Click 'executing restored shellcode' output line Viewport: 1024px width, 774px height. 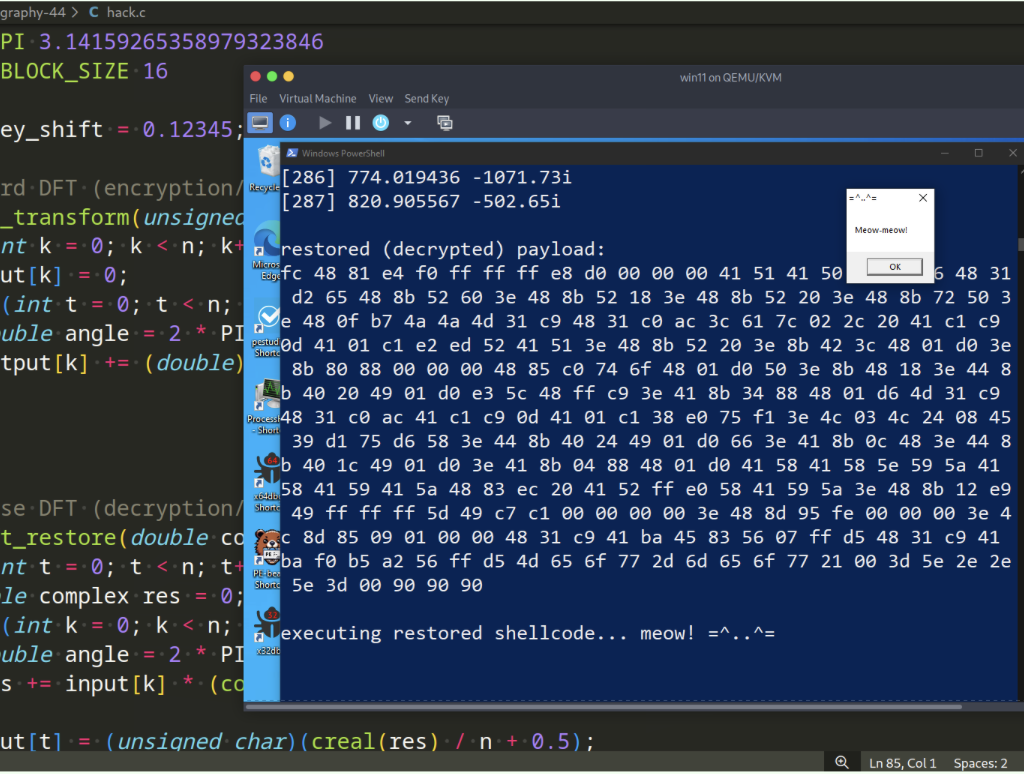click(x=528, y=634)
